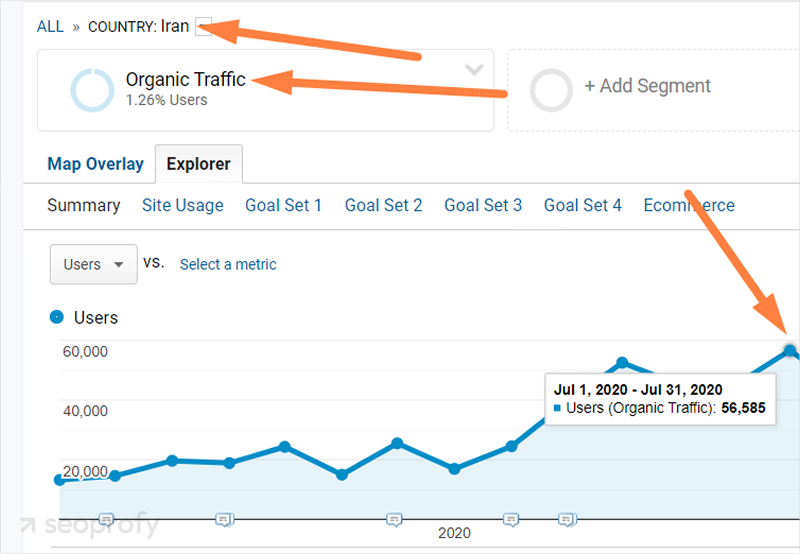Switch to Goal Set 1 metrics
The height and width of the screenshot is (554, 800).
tap(284, 205)
